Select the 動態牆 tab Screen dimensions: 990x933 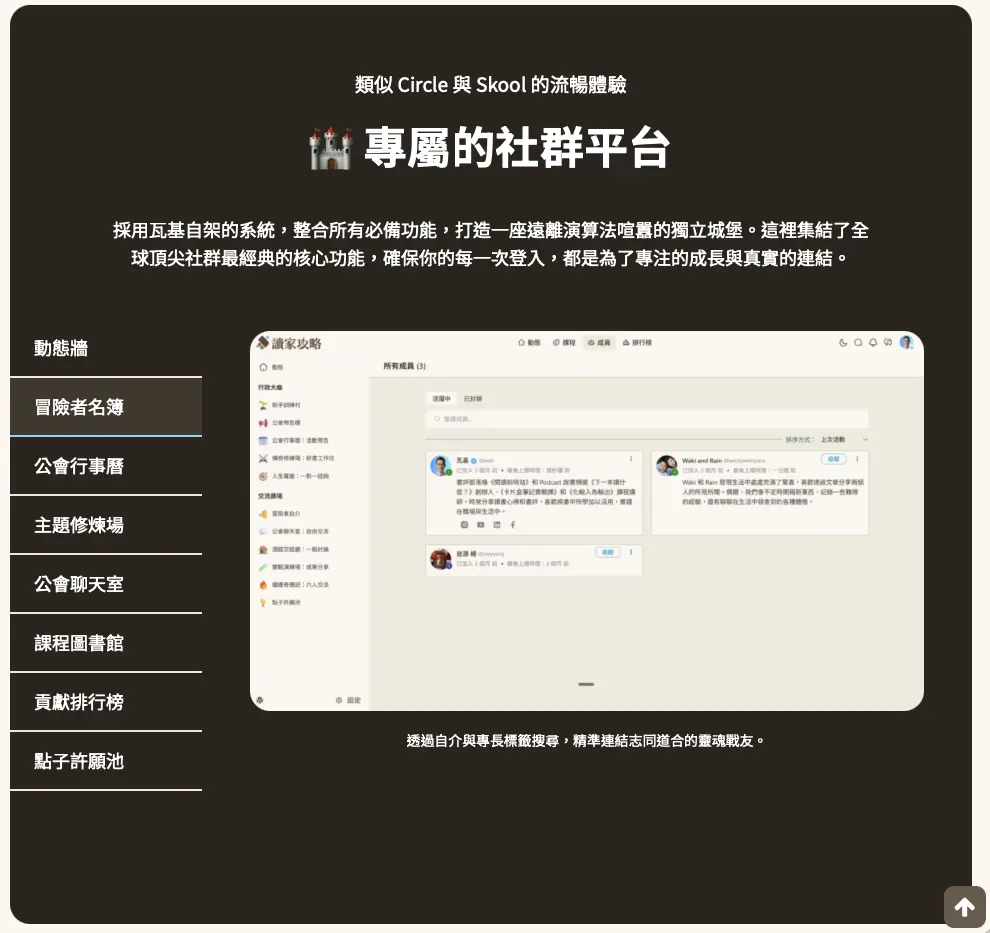pos(106,348)
